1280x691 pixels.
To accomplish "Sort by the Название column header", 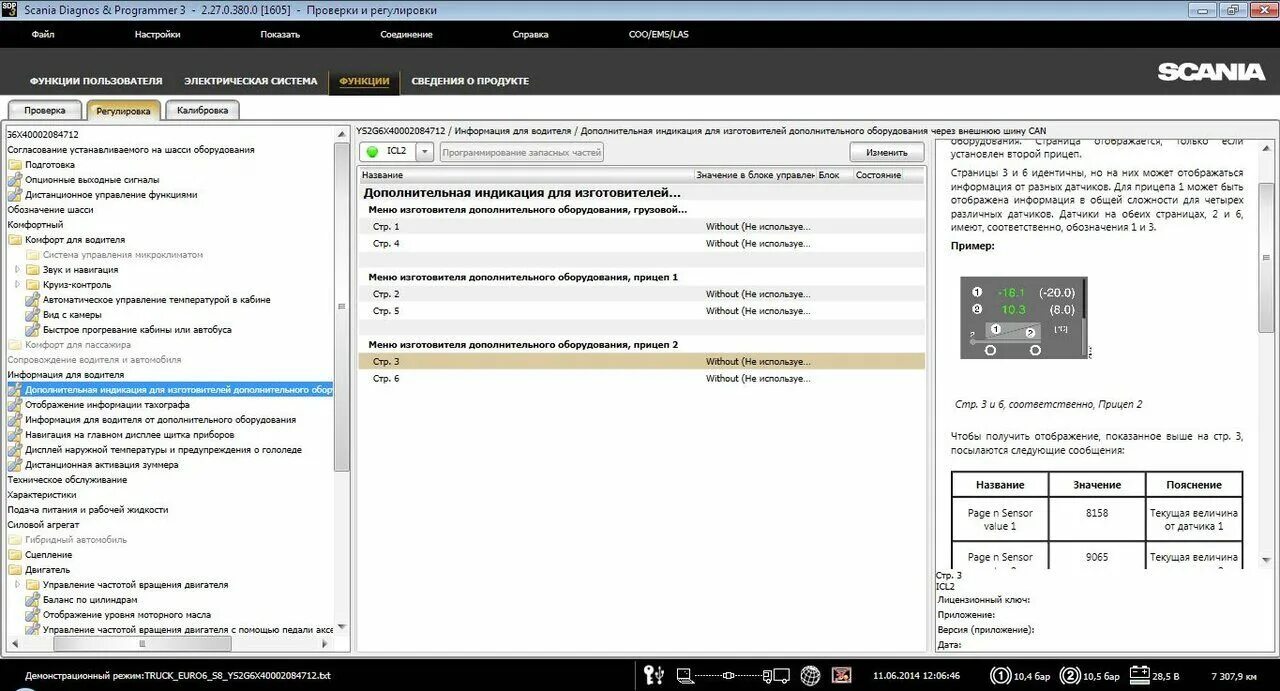I will pos(526,175).
